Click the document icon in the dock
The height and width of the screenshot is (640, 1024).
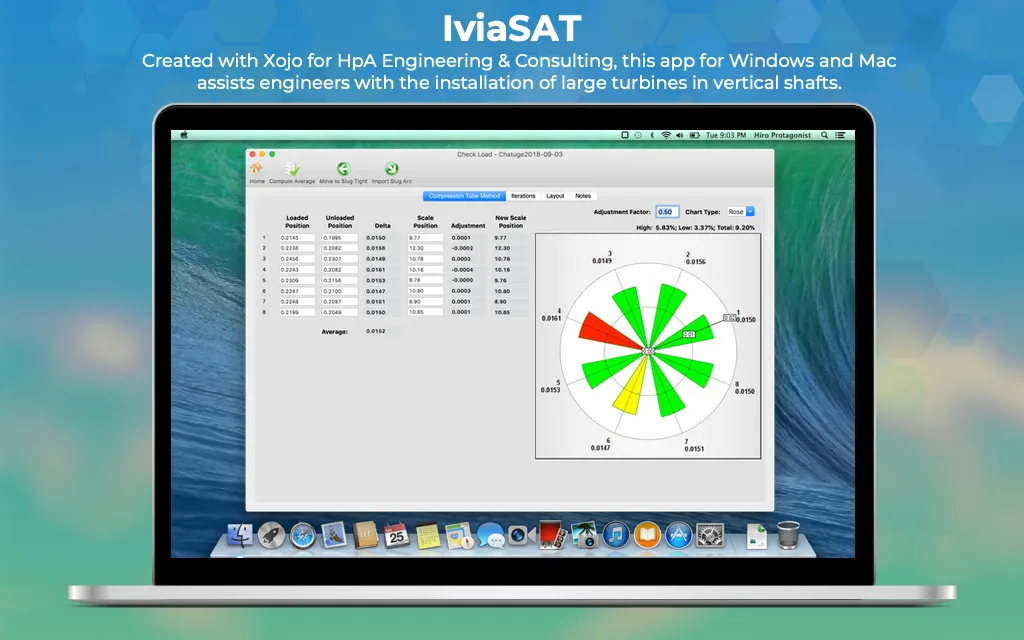pyautogui.click(x=756, y=536)
